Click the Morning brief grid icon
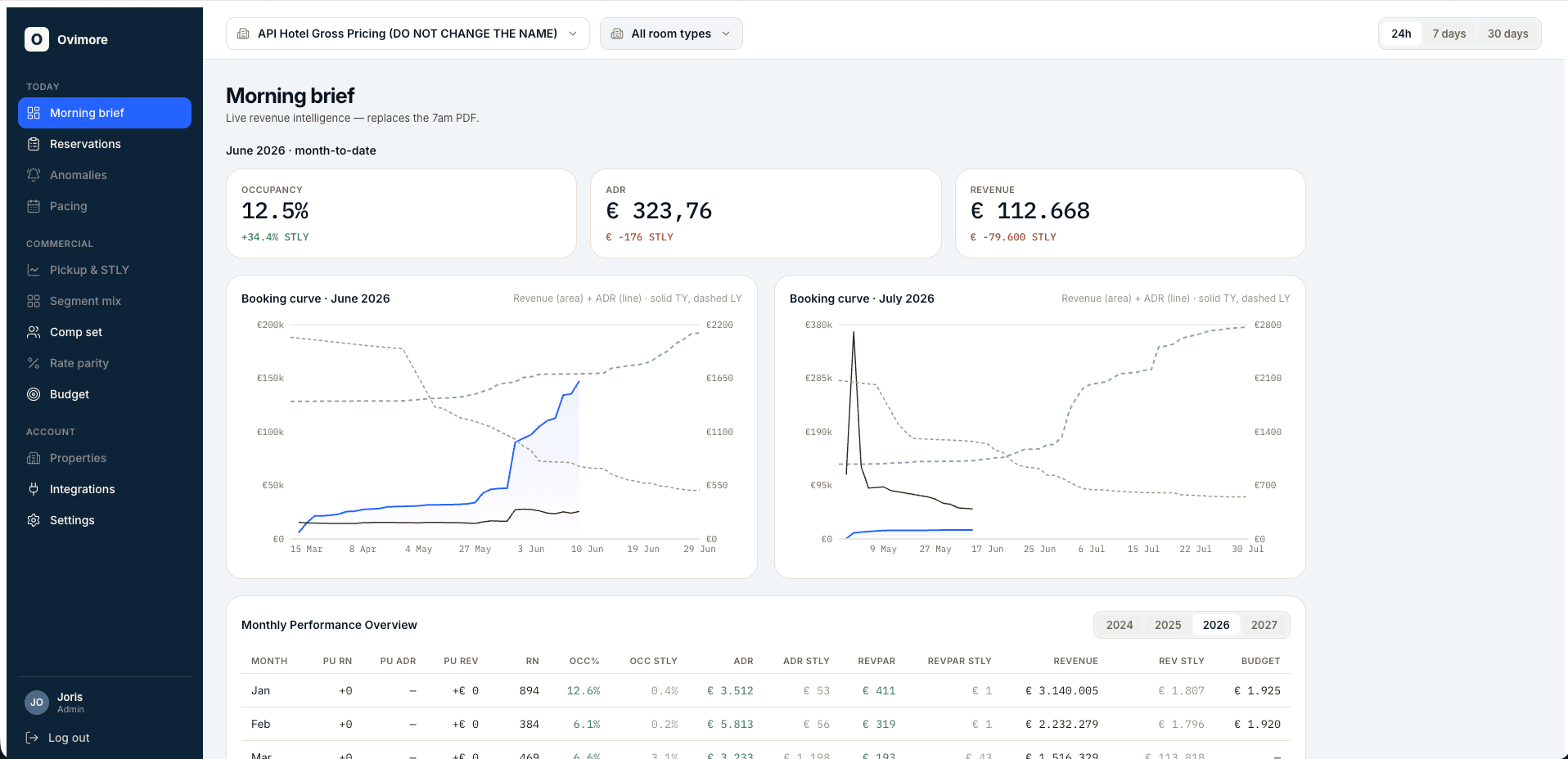This screenshot has height=759, width=1568. tap(34, 113)
